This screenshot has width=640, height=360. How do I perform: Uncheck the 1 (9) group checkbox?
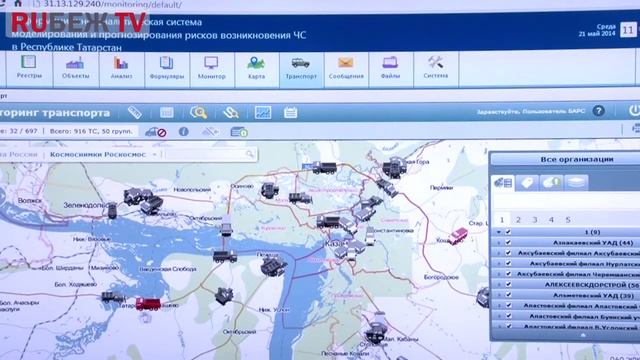[x=508, y=232]
